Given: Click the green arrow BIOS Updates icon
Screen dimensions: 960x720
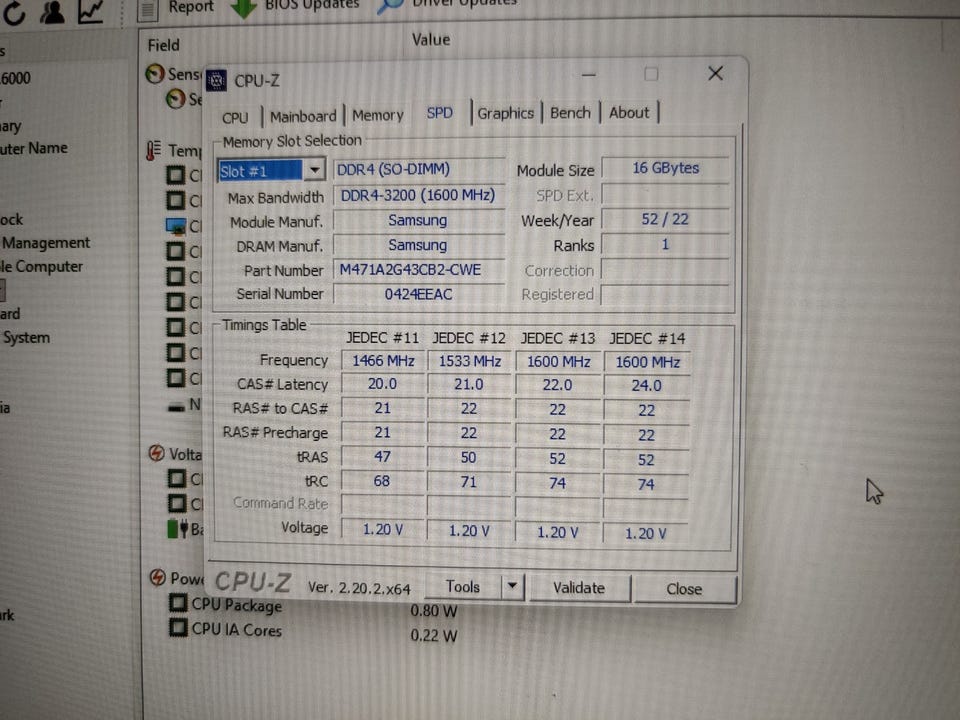Looking at the screenshot, I should (244, 7).
